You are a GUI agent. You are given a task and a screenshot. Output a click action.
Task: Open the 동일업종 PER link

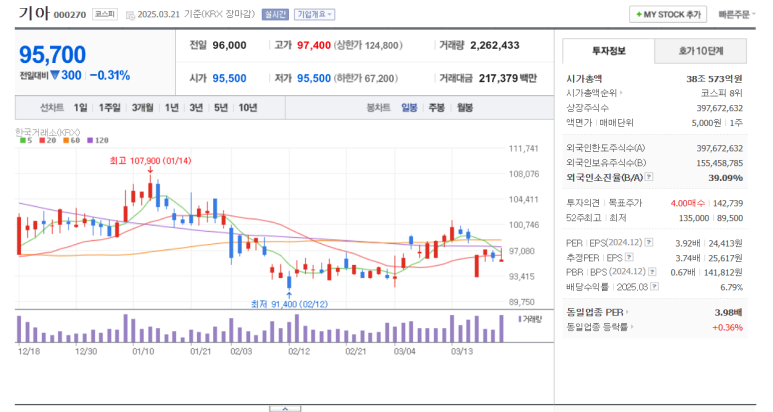[x=598, y=312]
